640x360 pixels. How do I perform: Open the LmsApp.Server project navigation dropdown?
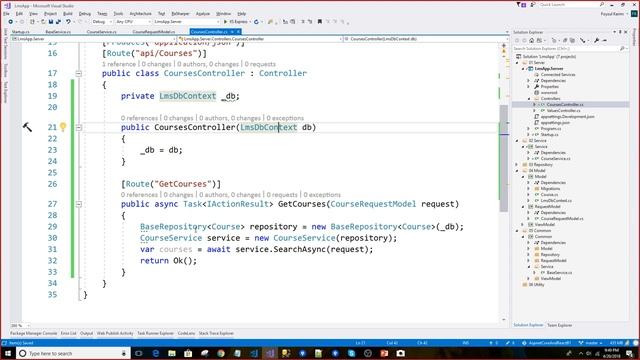tap(93, 39)
